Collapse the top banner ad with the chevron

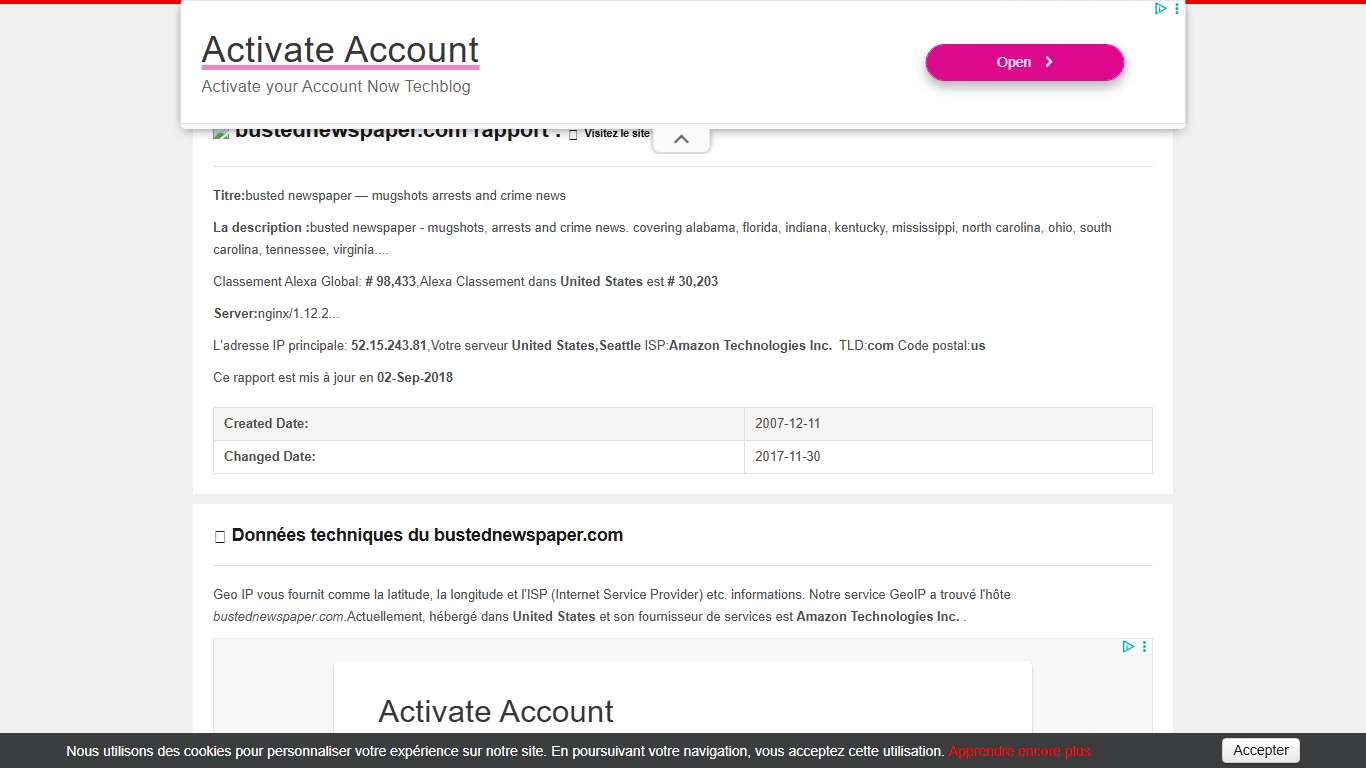coord(681,139)
